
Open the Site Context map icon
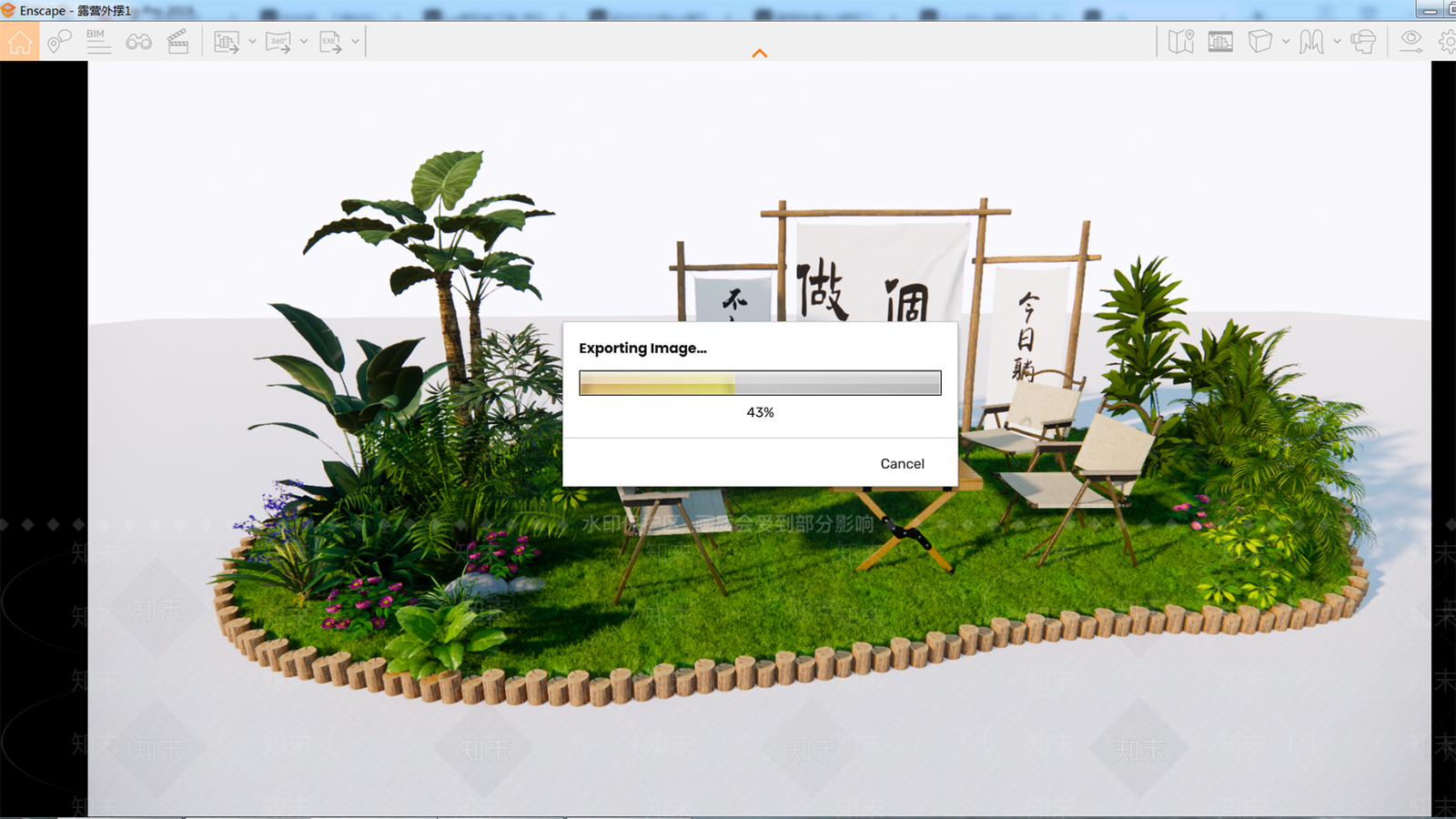[x=1181, y=41]
